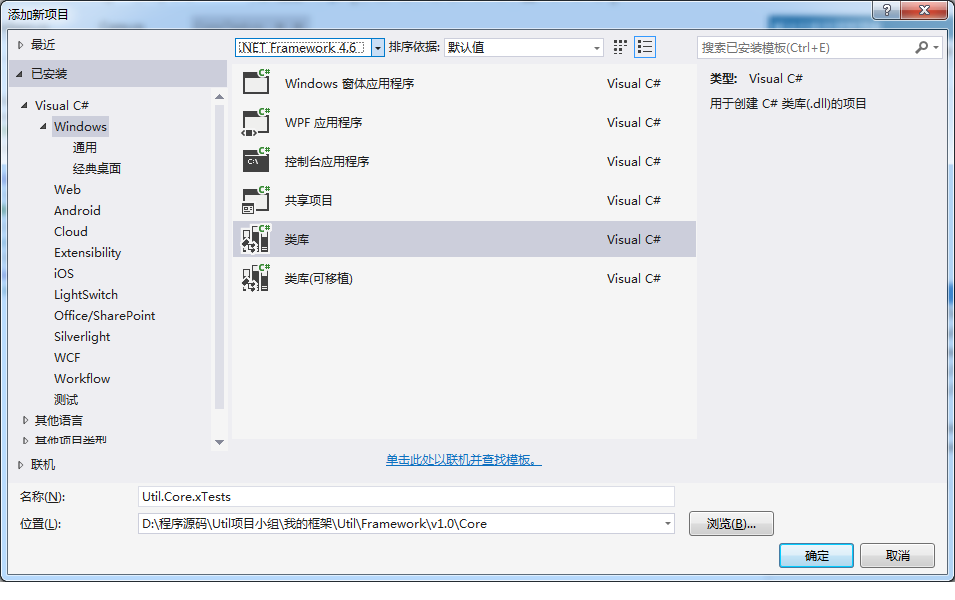The height and width of the screenshot is (600, 955).
Task: Open the 位置 path dropdown arrow
Action: tap(668, 523)
